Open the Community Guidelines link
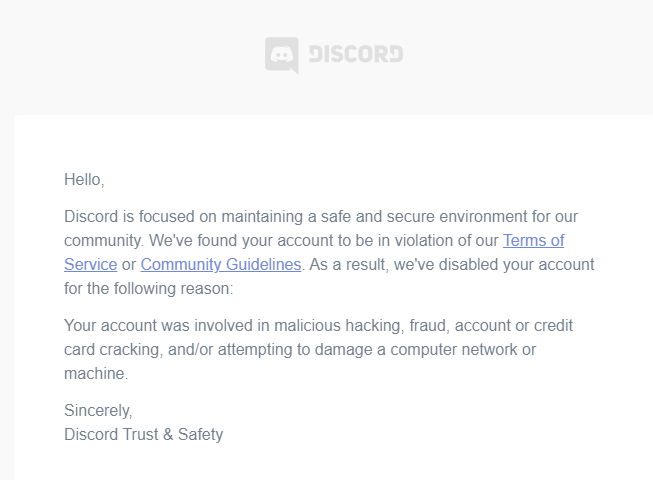653x480 pixels. (221, 265)
